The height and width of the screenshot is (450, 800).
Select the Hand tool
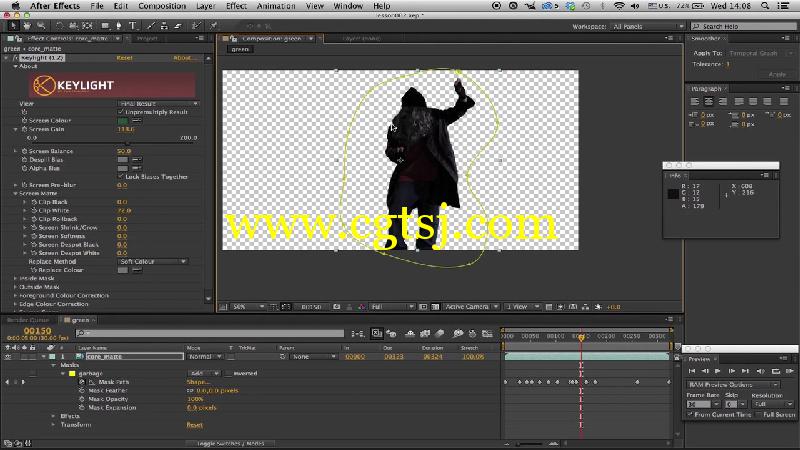click(27, 26)
